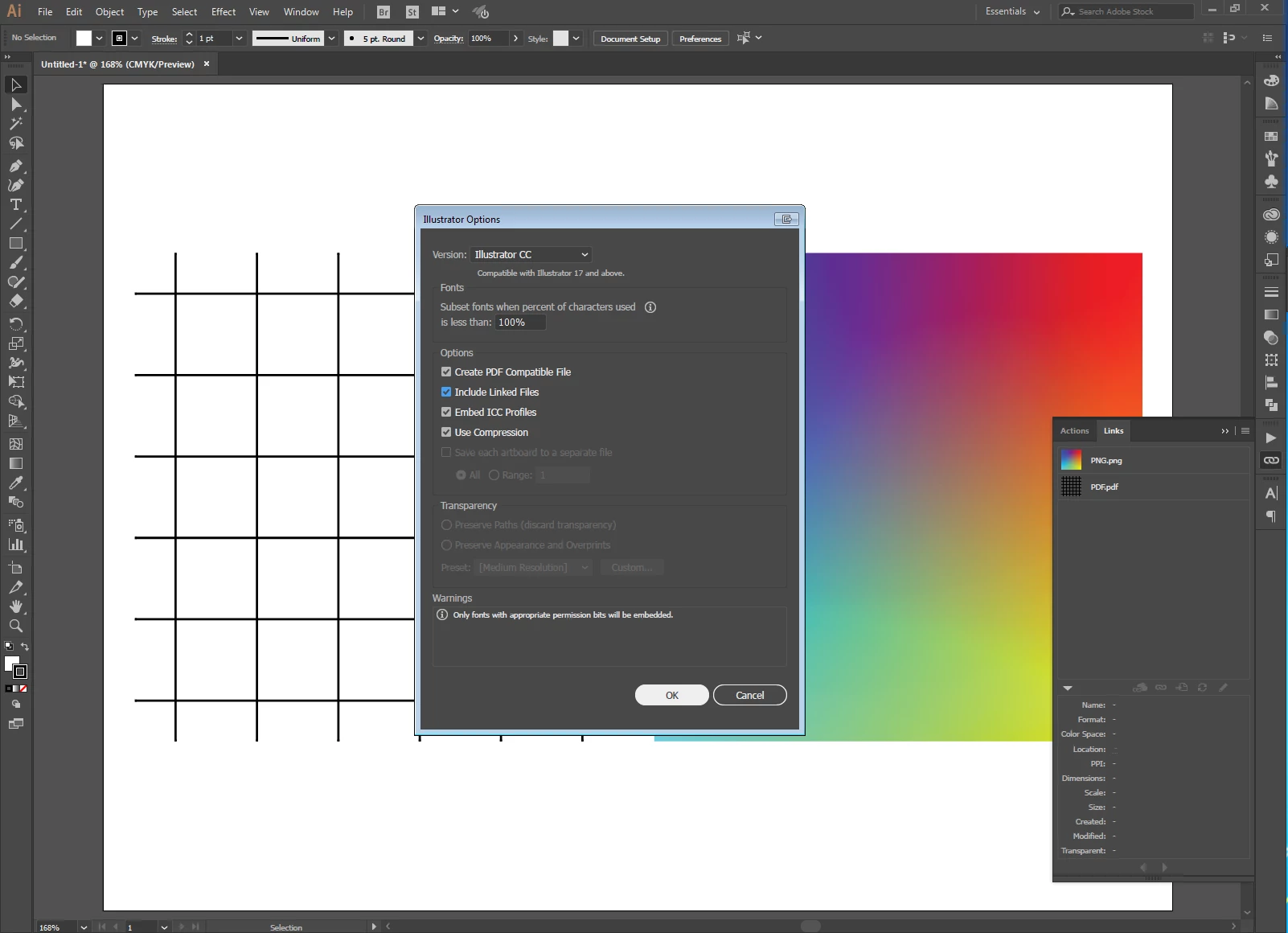
Task: Select the Magic Wand tool
Action: (x=15, y=124)
